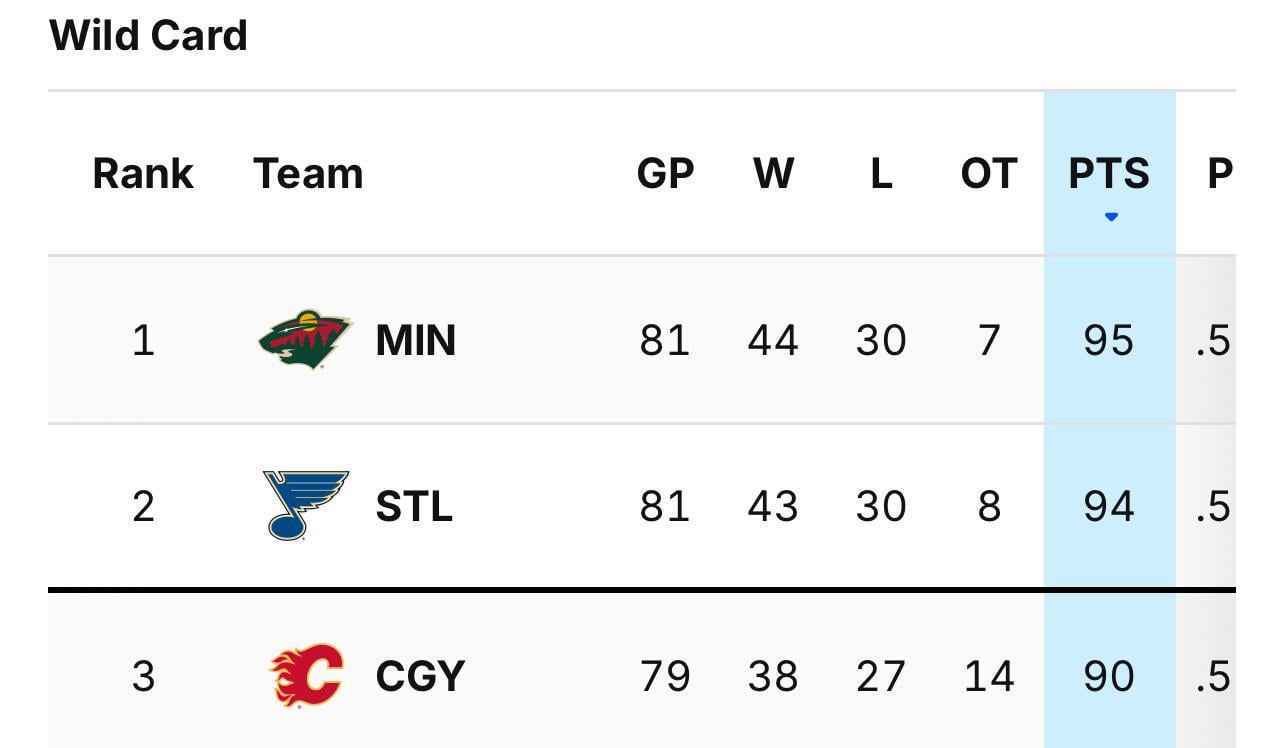Click St. Louis's 94 points value
The height and width of the screenshot is (748, 1284).
1109,506
